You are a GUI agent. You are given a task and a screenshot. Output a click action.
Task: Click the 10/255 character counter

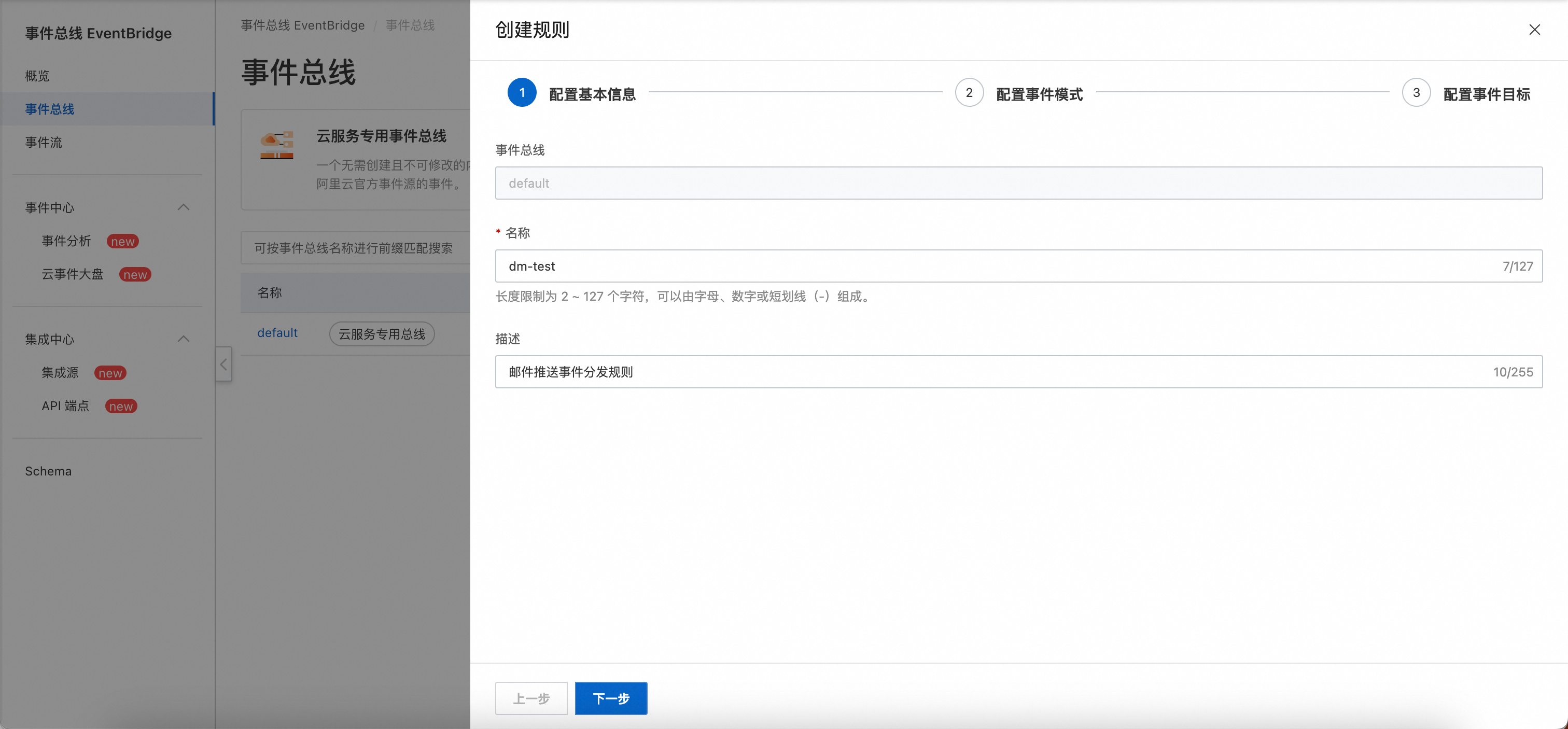pos(1513,372)
